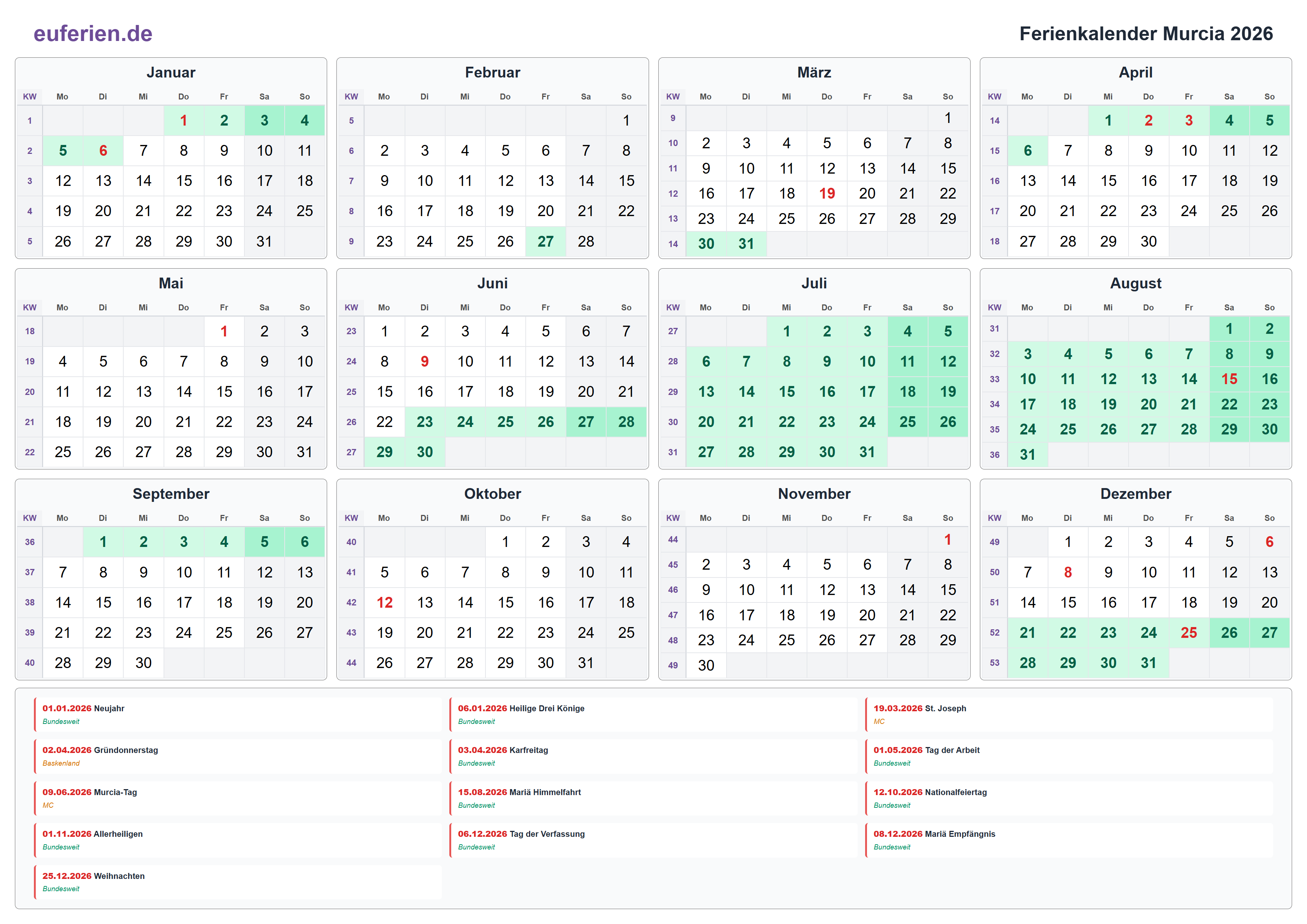Click the Juni month heading
Viewport: 1307px width, 924px height.
[x=493, y=283]
